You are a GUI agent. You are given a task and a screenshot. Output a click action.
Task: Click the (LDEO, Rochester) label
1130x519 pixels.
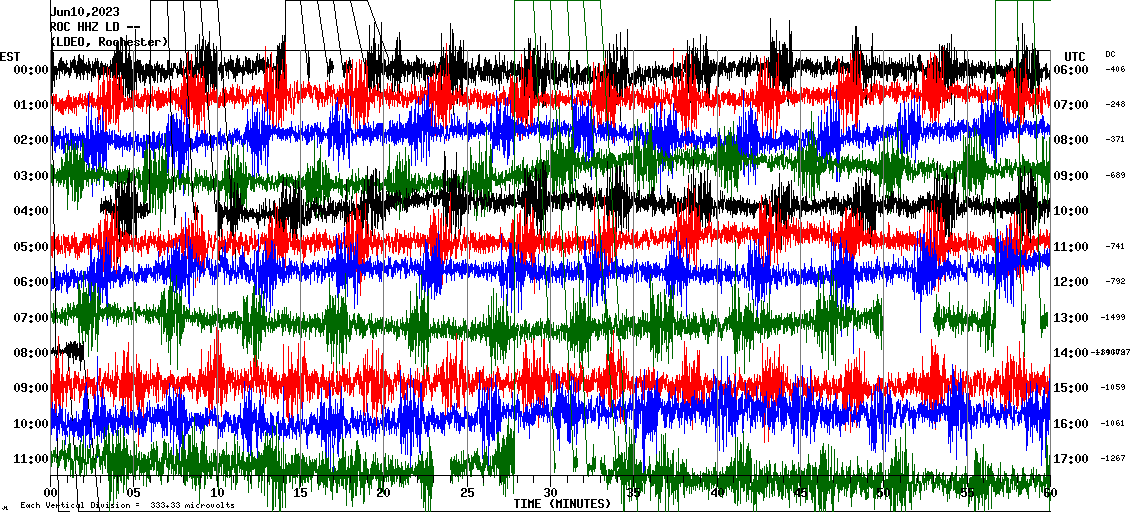109,43
